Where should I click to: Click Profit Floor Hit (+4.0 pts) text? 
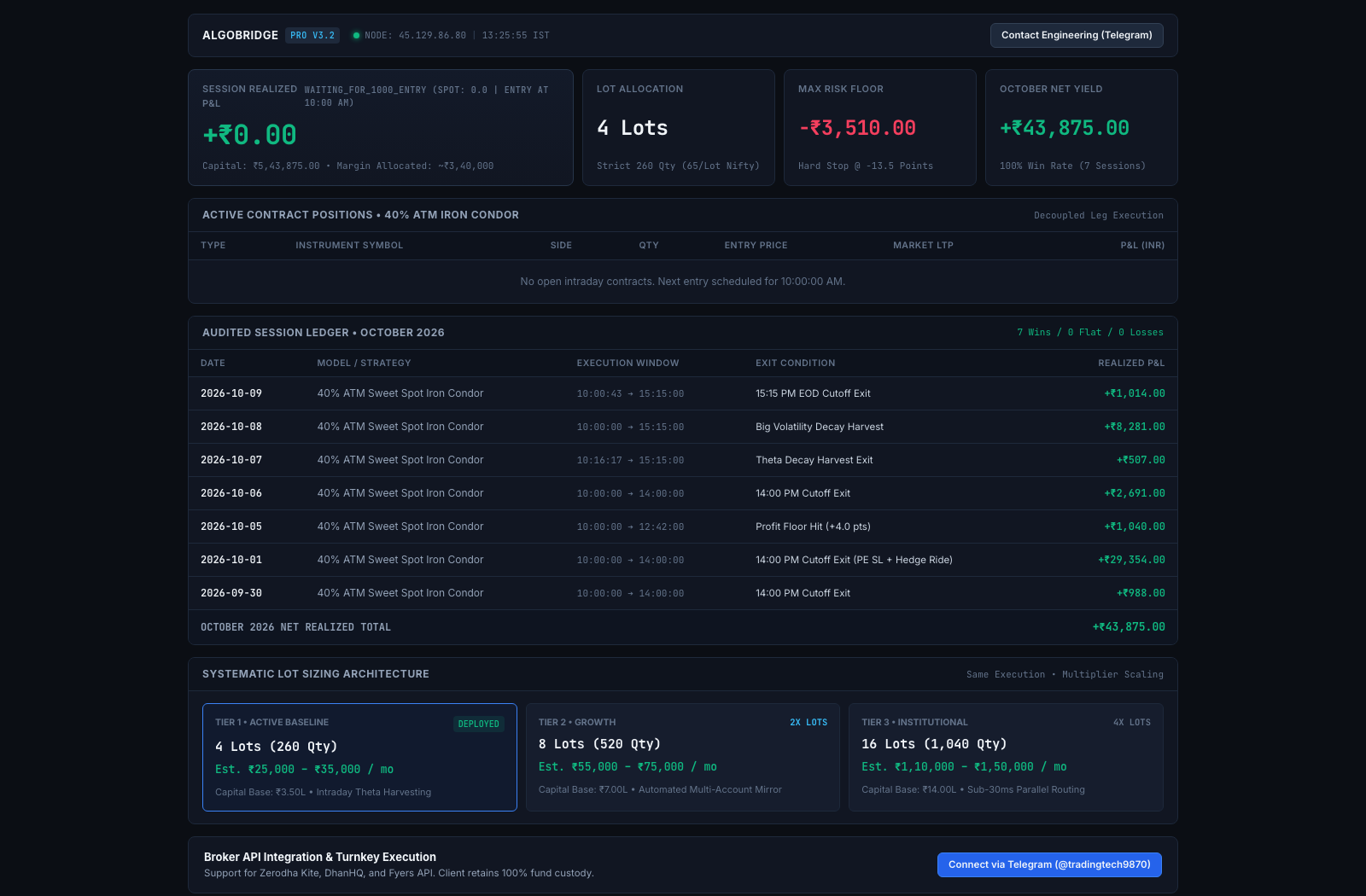pos(813,527)
